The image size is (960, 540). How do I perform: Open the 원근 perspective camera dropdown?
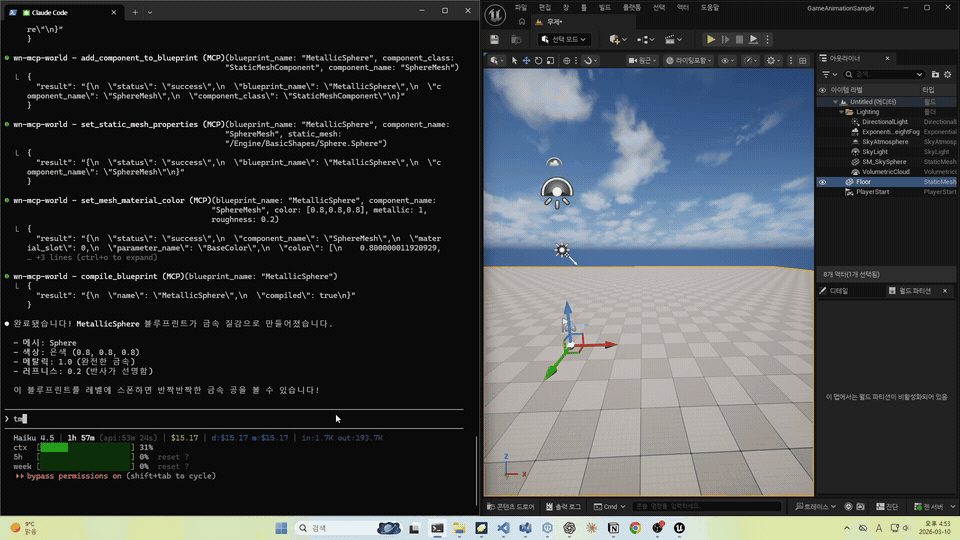(642, 61)
